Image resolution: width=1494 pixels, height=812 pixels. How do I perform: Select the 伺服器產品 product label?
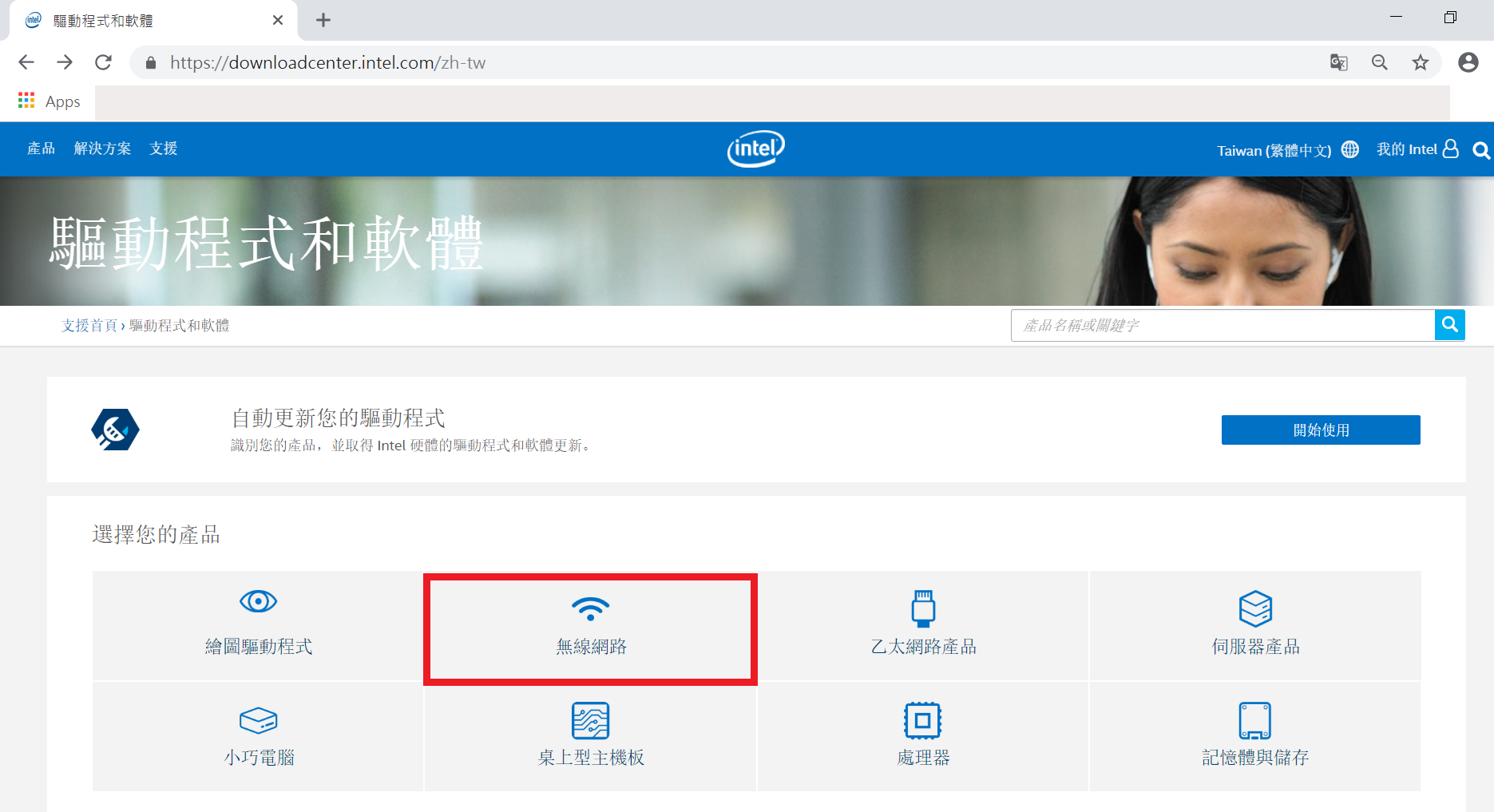click(1256, 647)
